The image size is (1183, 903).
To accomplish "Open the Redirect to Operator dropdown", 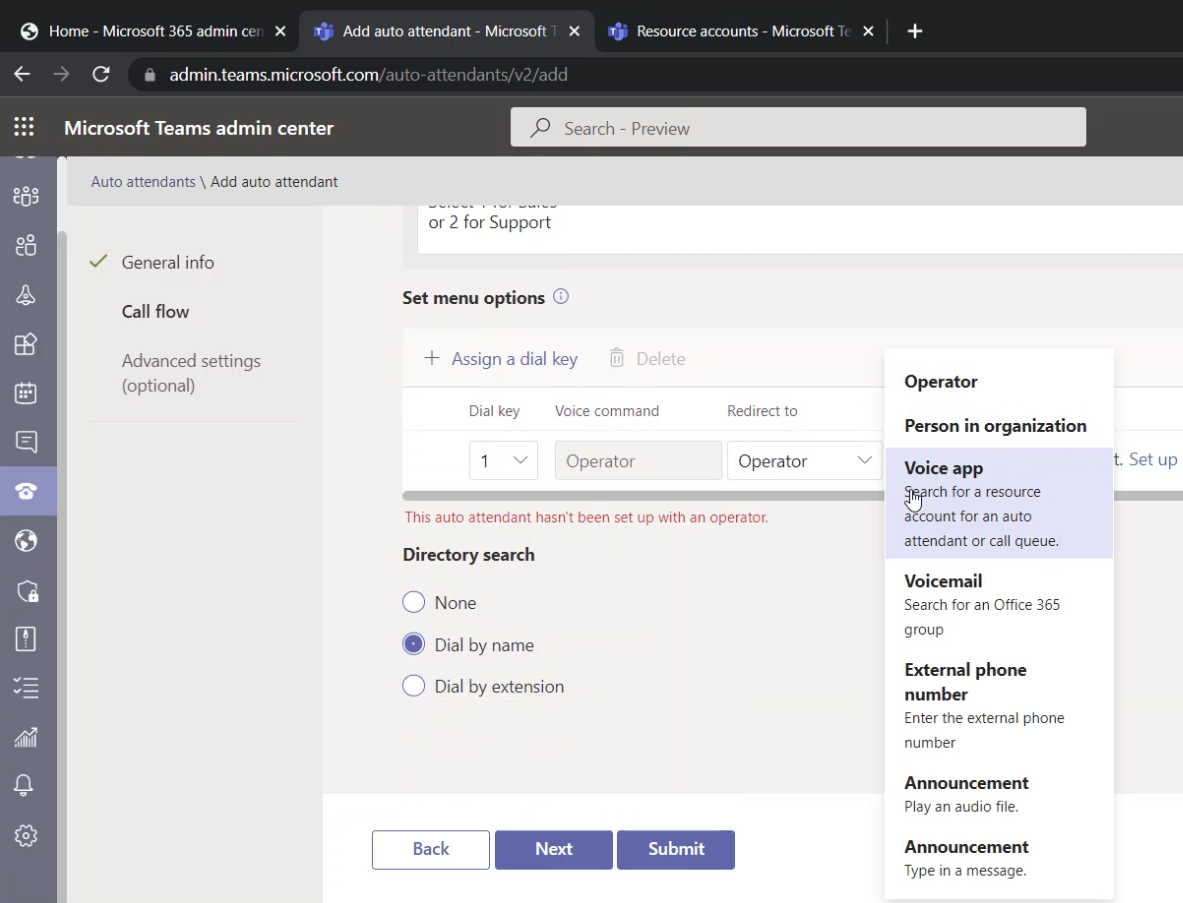I will [804, 460].
